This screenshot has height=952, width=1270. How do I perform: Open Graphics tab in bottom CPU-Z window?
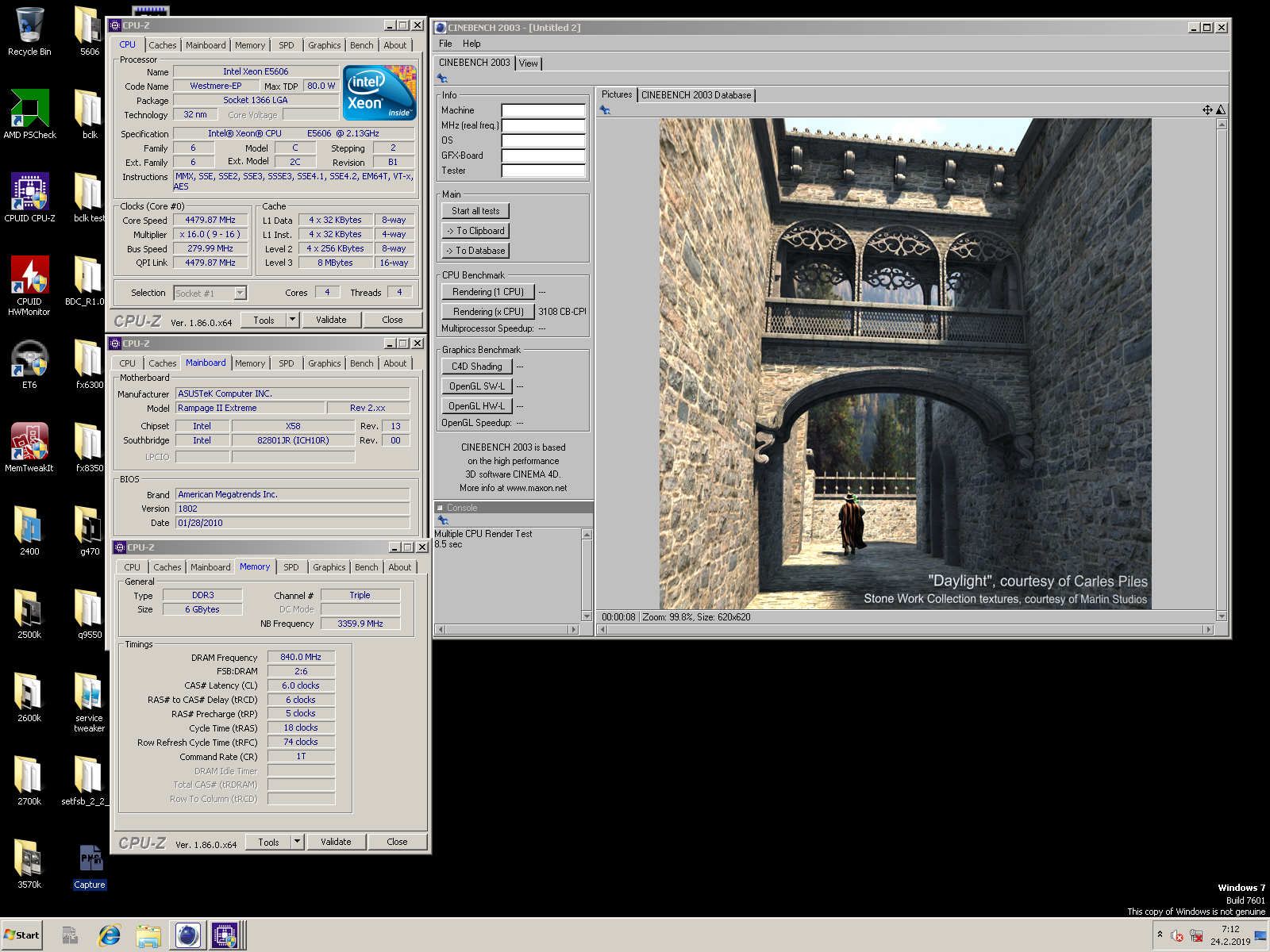(329, 567)
